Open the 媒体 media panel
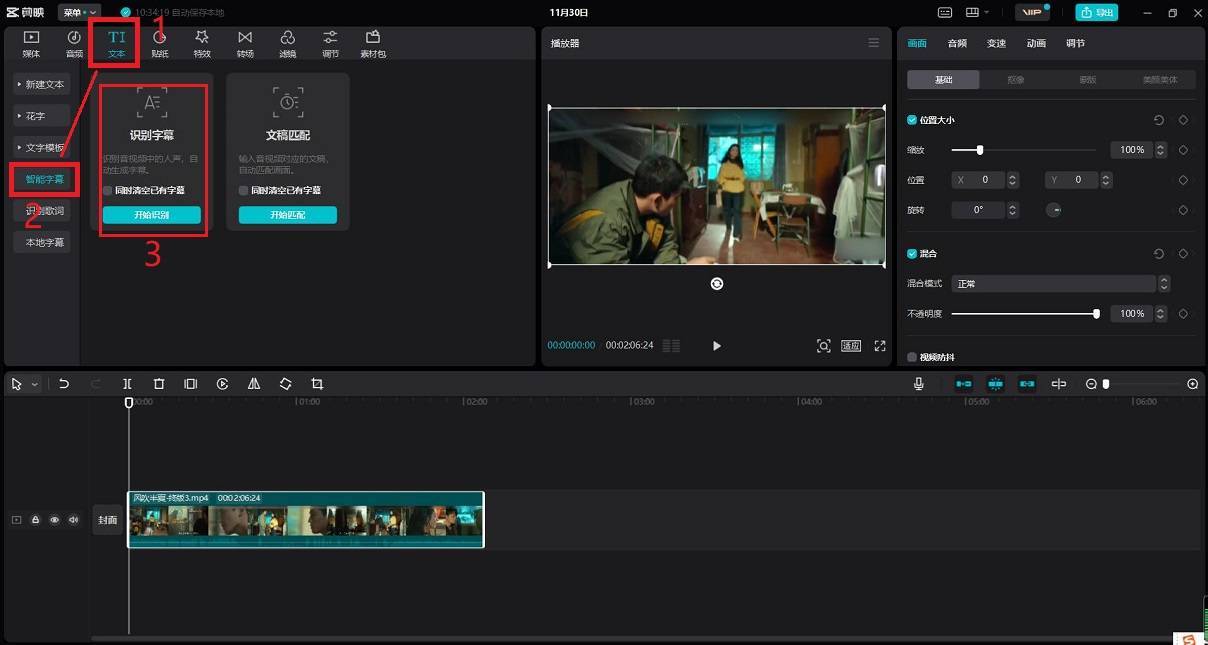 pos(31,43)
